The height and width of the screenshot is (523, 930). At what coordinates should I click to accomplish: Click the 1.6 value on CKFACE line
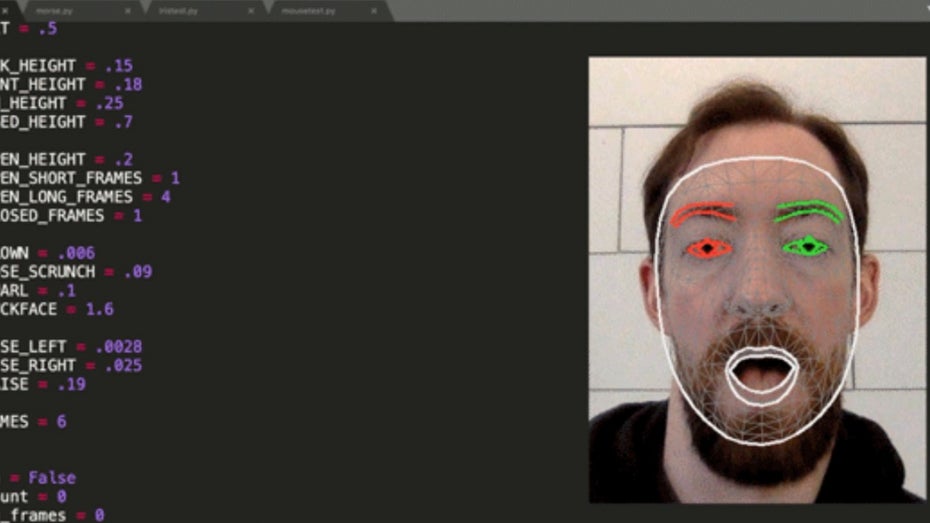tap(100, 309)
